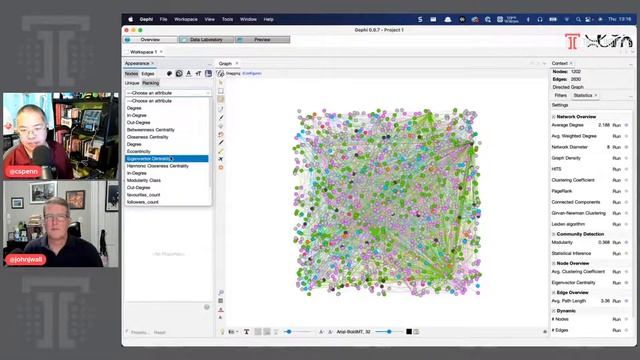
Task: Run the PageRank statistic
Action: (x=616, y=191)
